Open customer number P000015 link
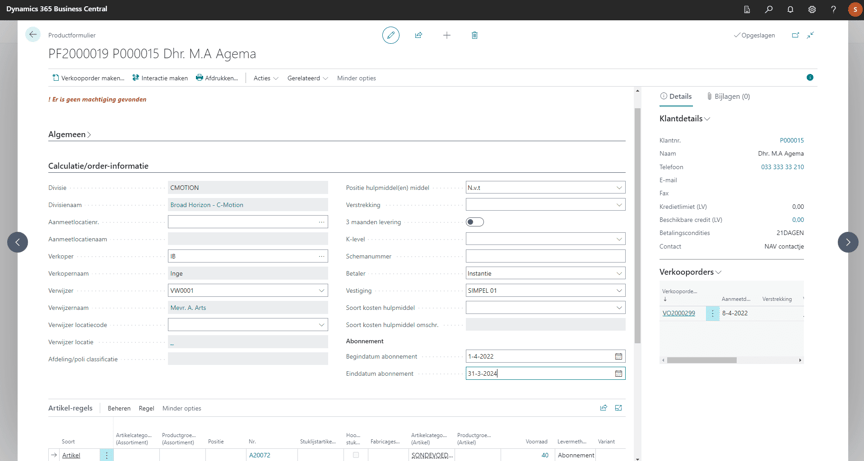864x461 pixels. click(791, 140)
